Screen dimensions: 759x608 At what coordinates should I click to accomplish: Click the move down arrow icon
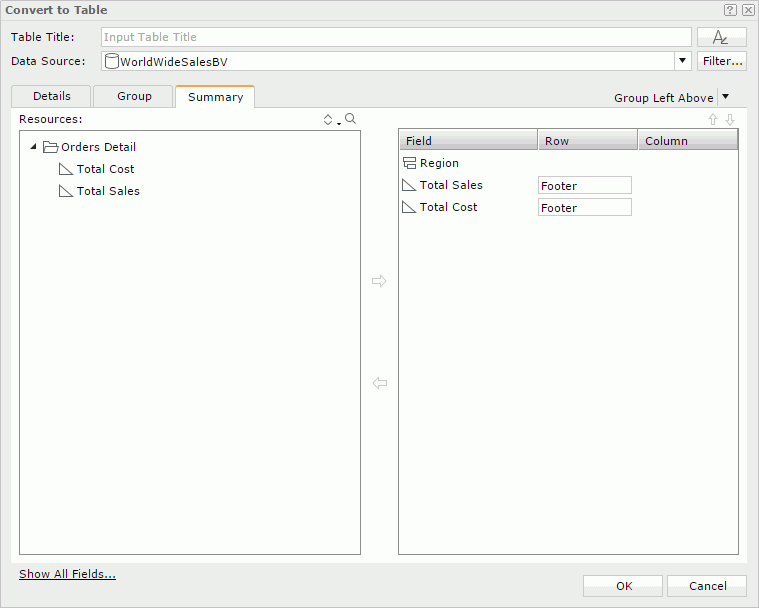[x=730, y=120]
